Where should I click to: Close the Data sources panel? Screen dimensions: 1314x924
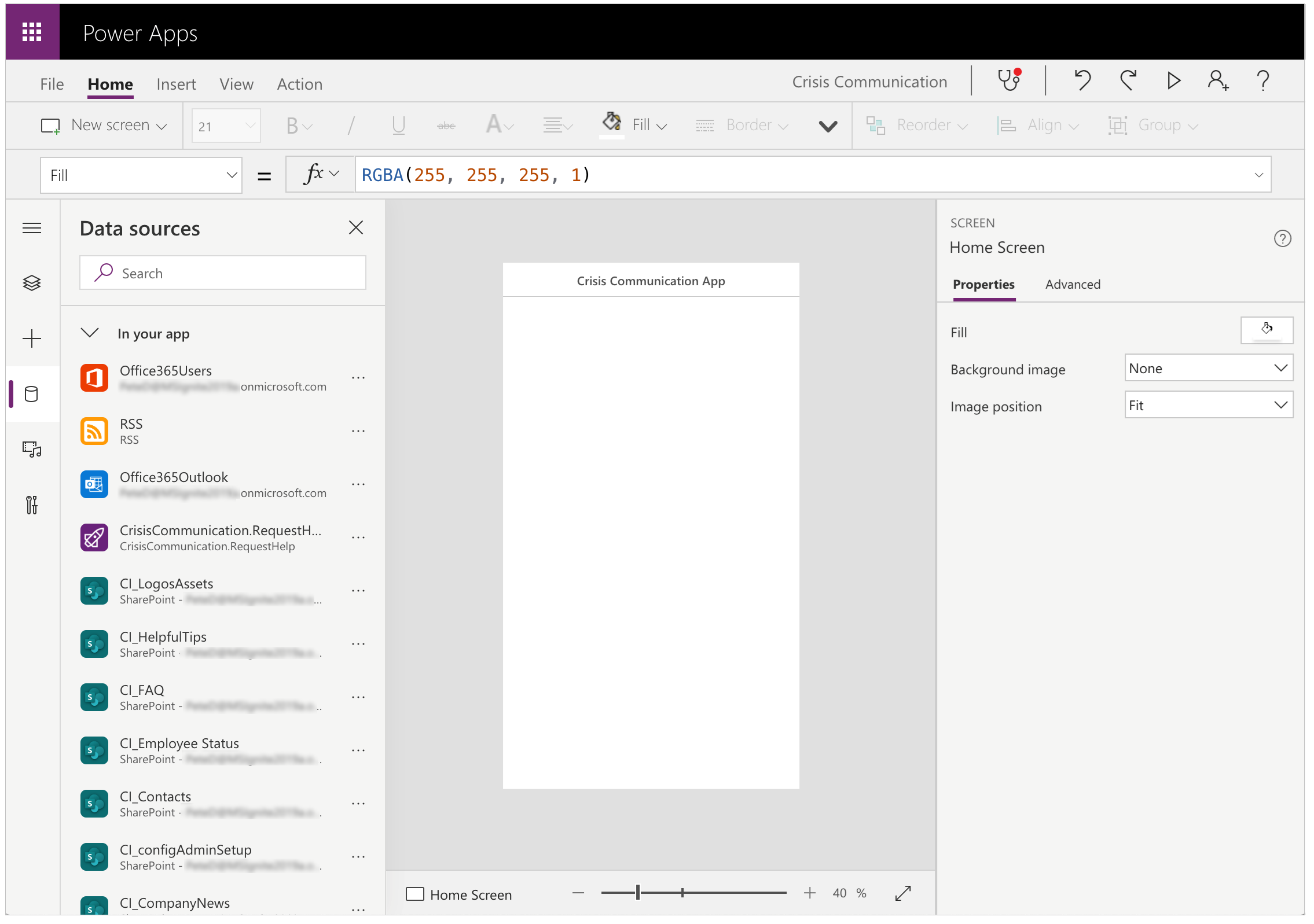pyautogui.click(x=356, y=227)
